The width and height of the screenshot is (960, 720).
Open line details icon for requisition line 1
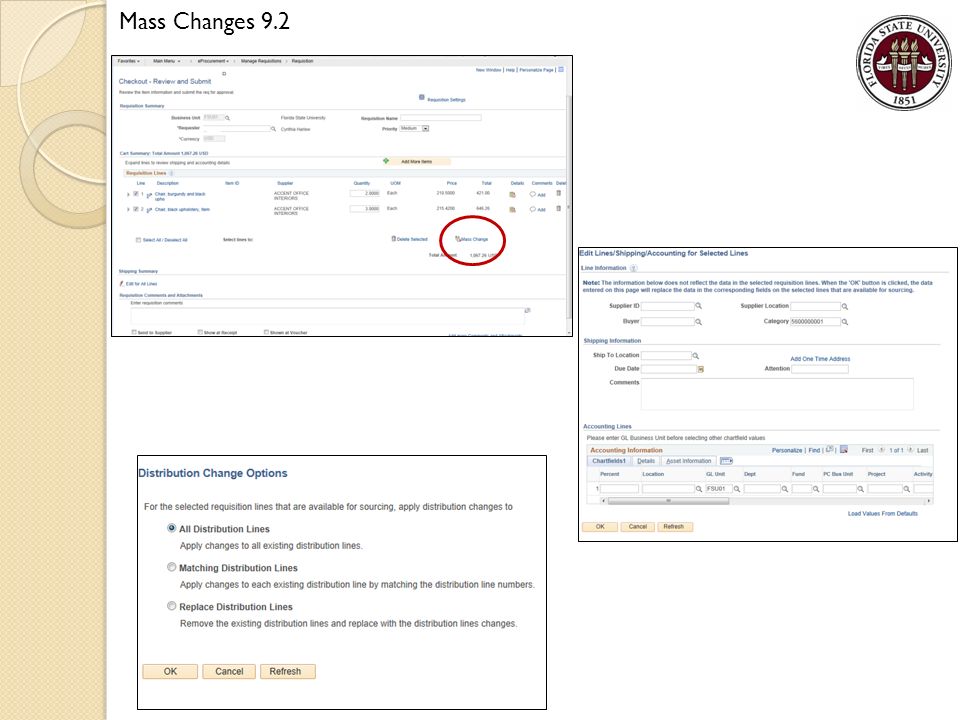(512, 195)
